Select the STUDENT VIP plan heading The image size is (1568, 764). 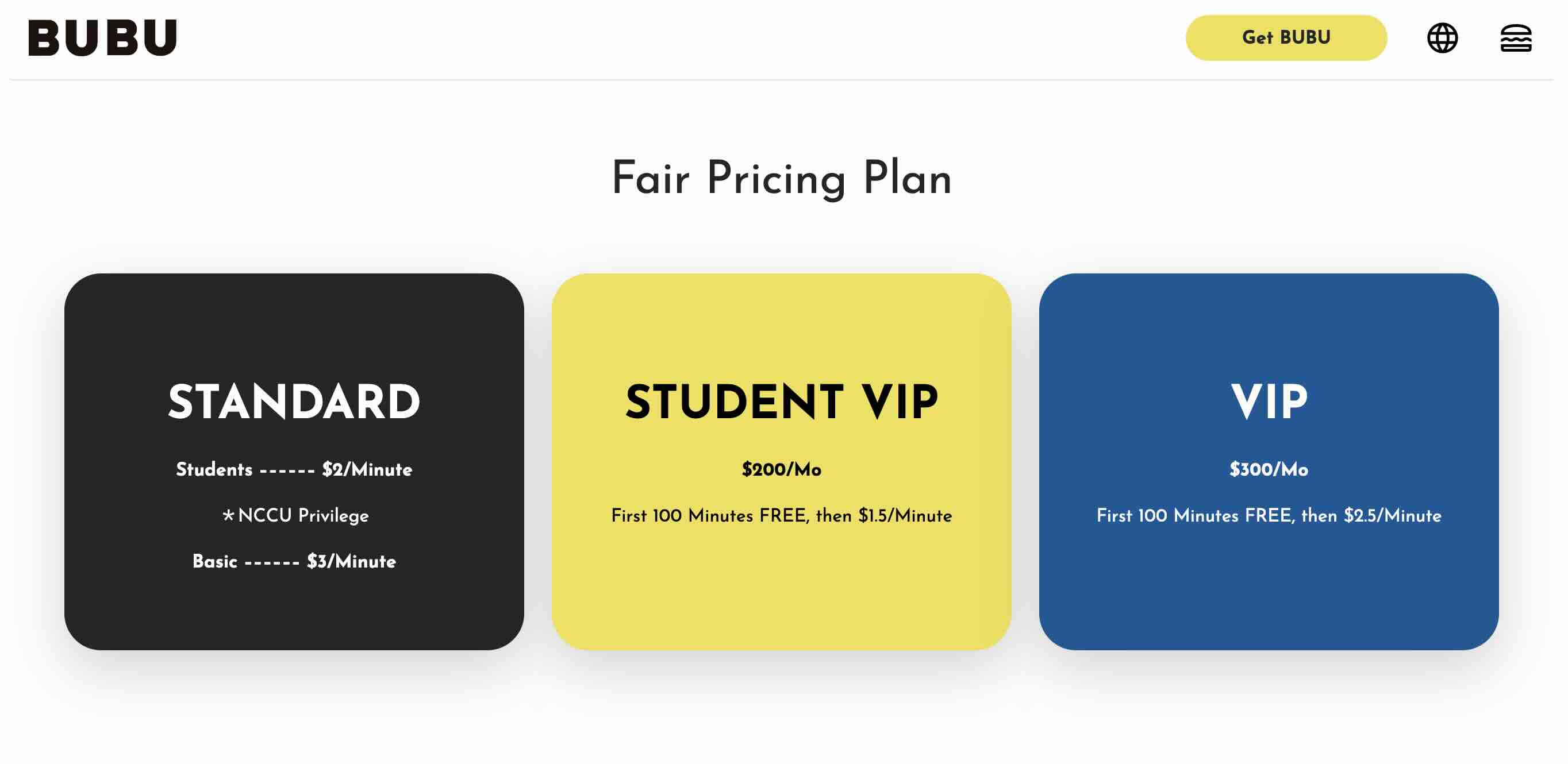pos(782,402)
